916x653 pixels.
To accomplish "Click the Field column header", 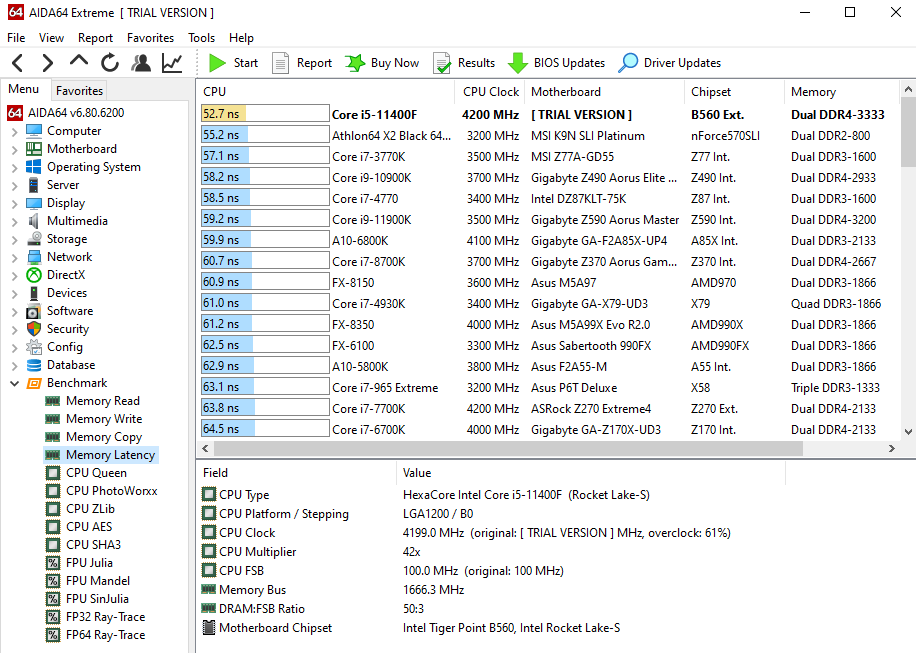I will [x=297, y=473].
